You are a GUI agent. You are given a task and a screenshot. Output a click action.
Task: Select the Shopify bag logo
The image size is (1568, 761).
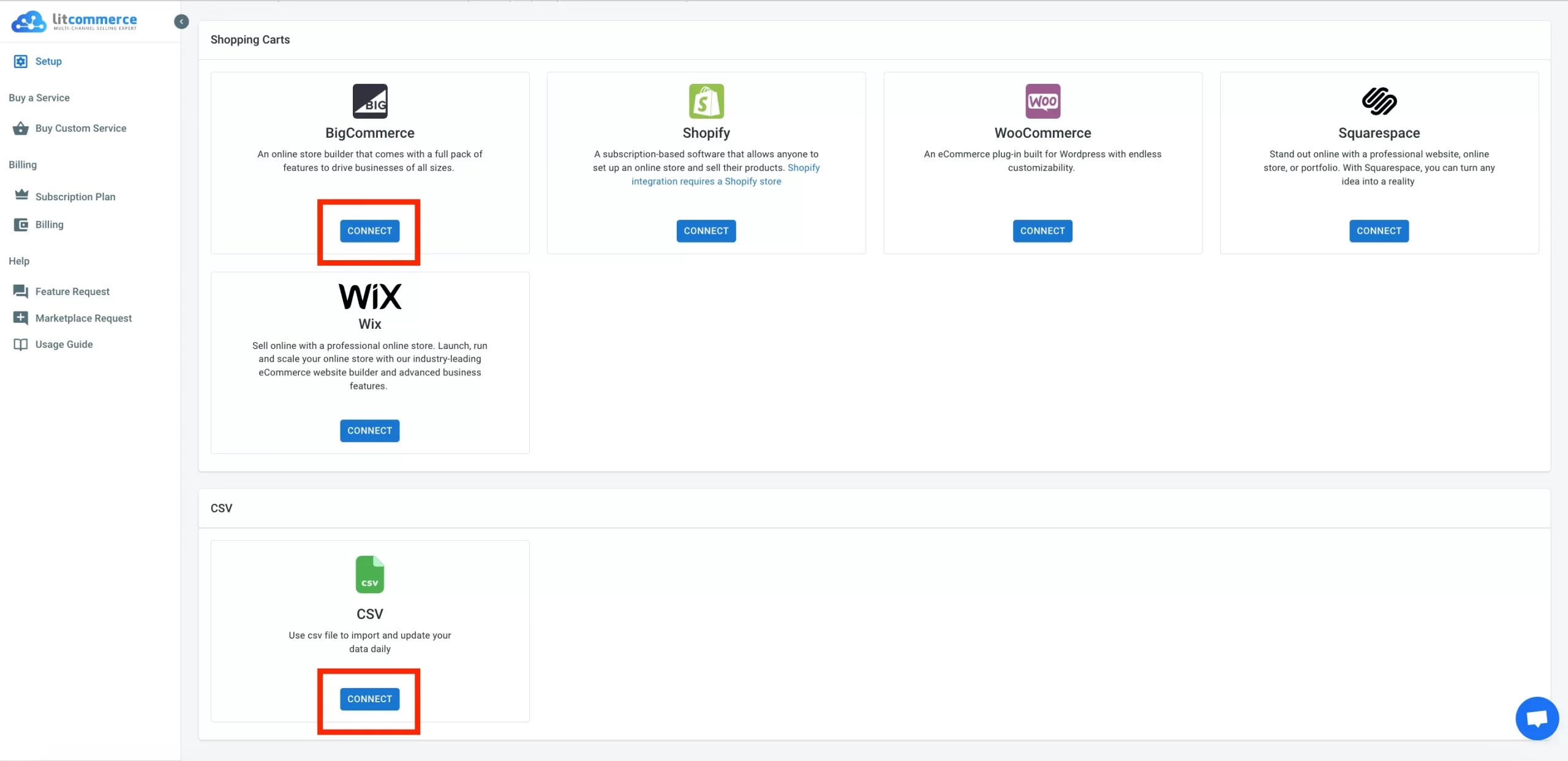point(706,100)
